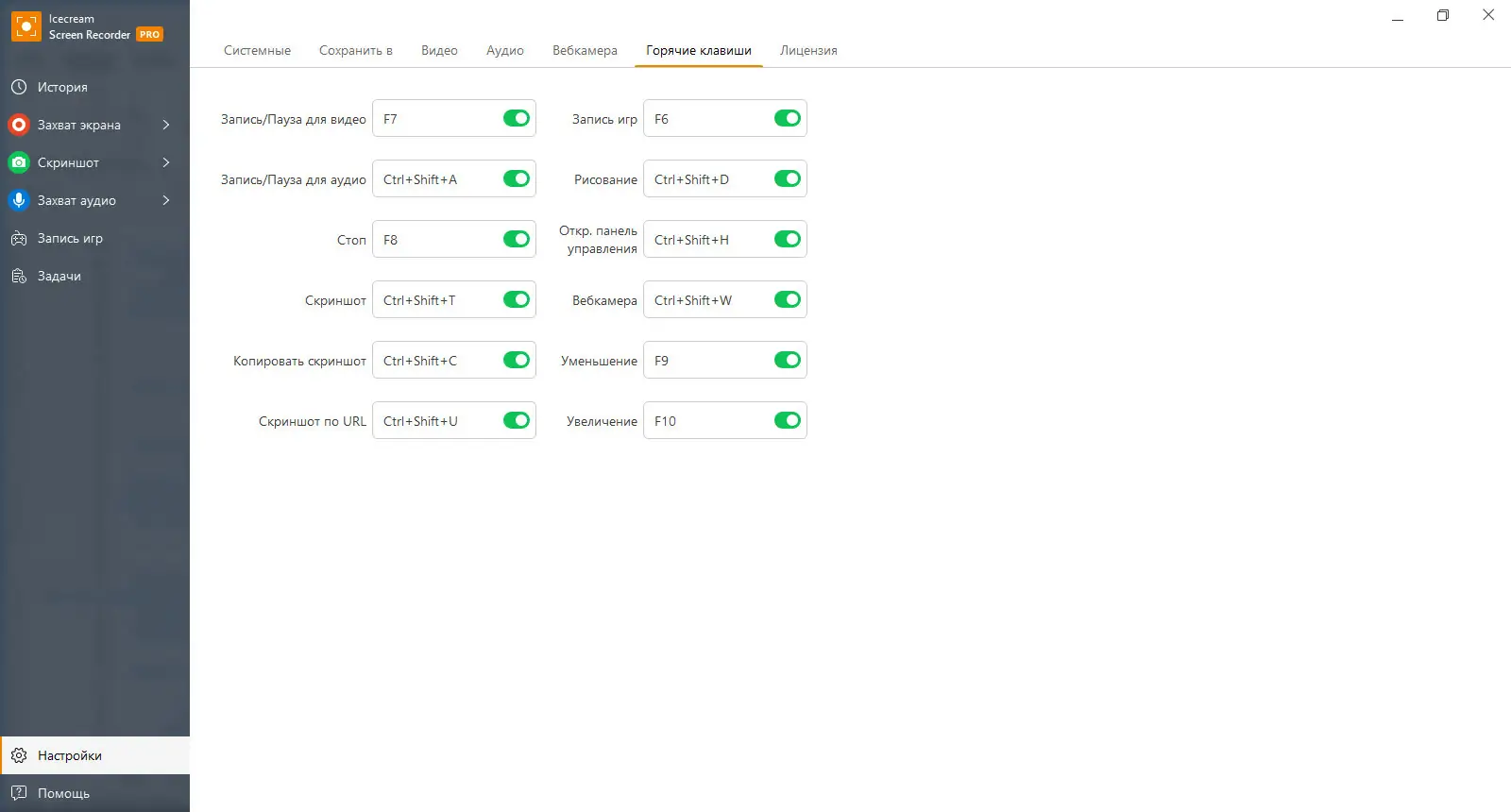The image size is (1511, 812).
Task: Click the History clock icon
Action: click(19, 87)
